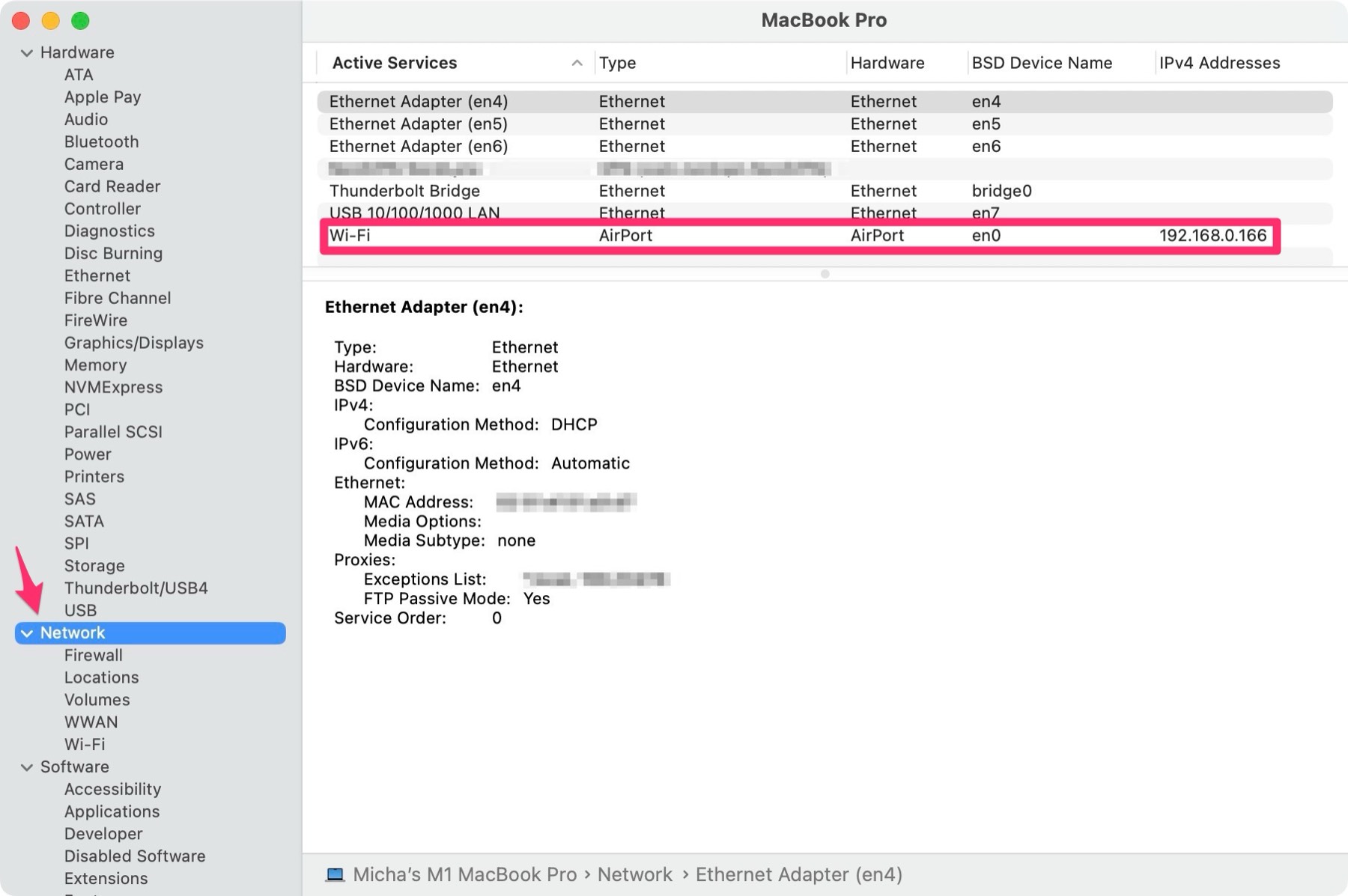Click Network in the path bar

[634, 874]
